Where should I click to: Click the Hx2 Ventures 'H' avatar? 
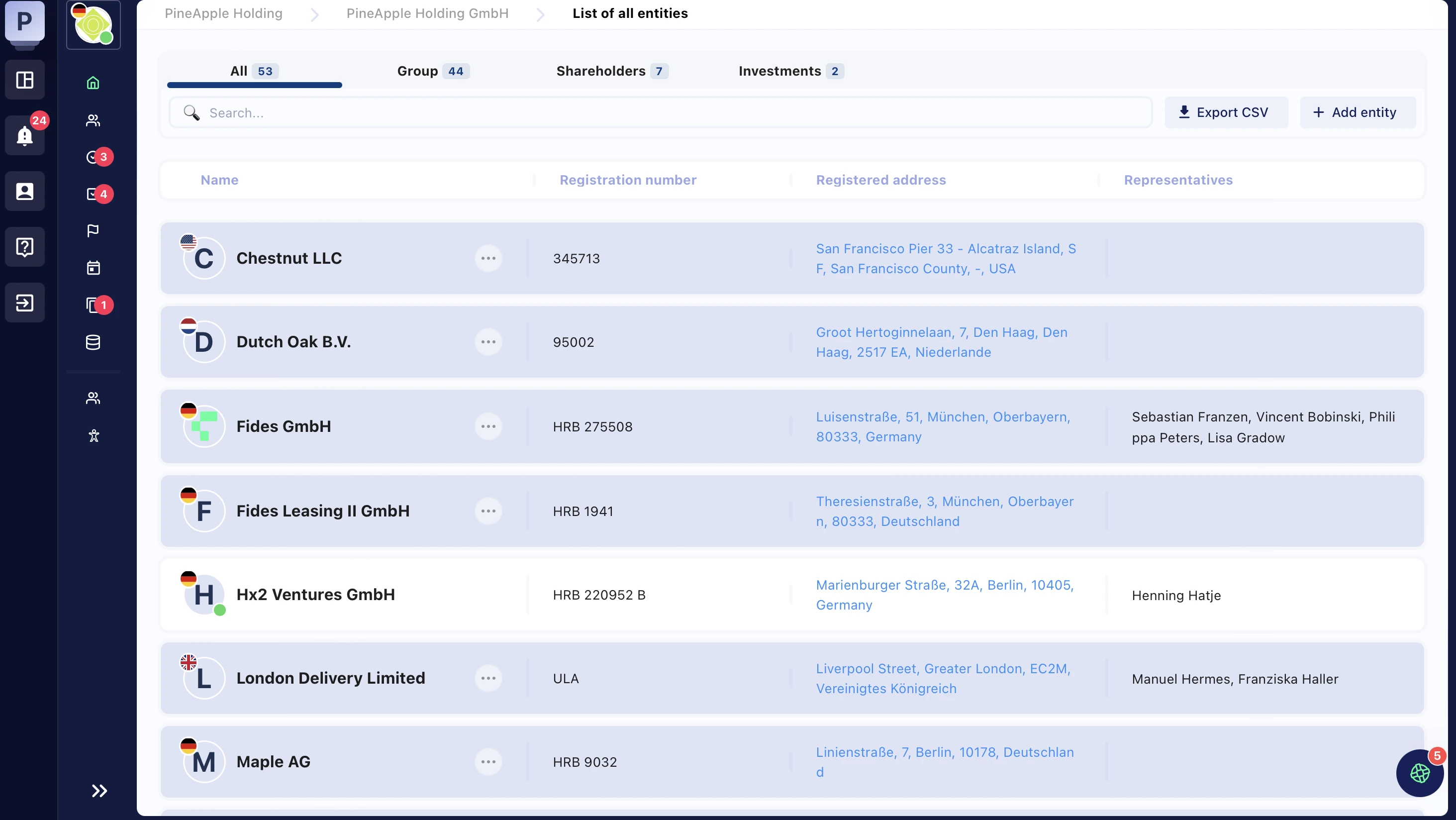(x=204, y=595)
